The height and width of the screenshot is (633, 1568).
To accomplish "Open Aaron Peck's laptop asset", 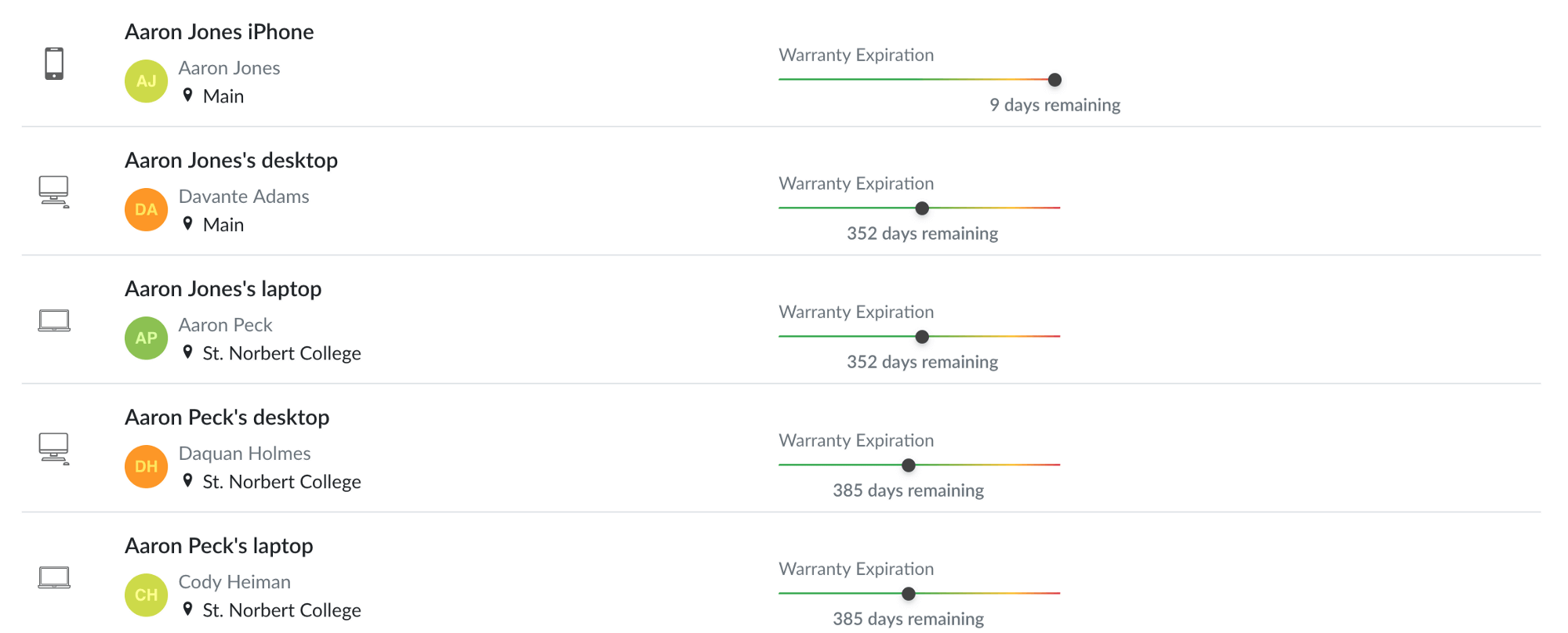I will pyautogui.click(x=219, y=546).
